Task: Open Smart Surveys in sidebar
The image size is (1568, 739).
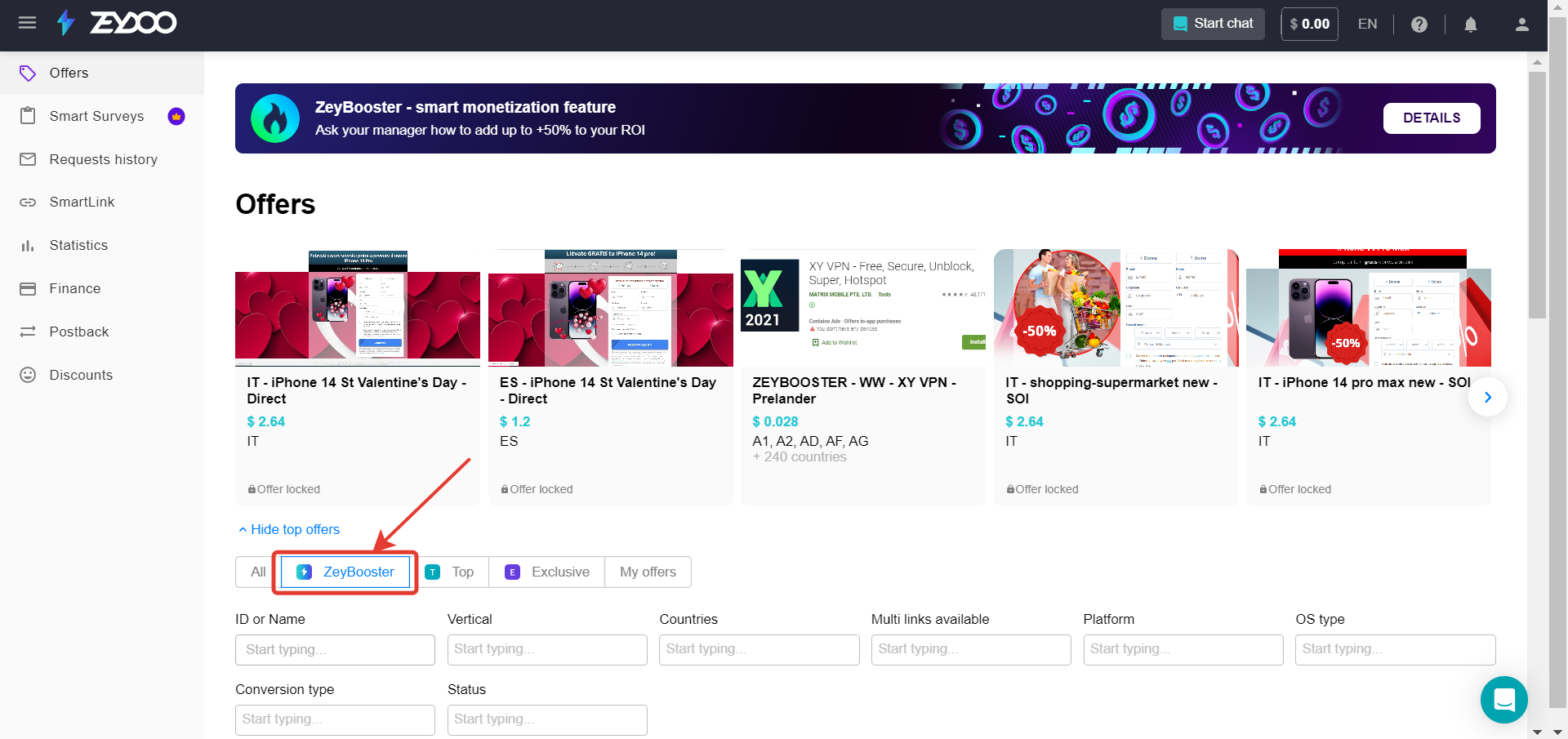Action: (x=102, y=116)
